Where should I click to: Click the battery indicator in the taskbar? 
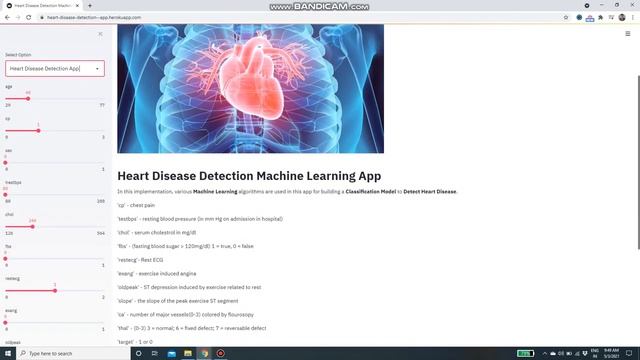[525, 353]
